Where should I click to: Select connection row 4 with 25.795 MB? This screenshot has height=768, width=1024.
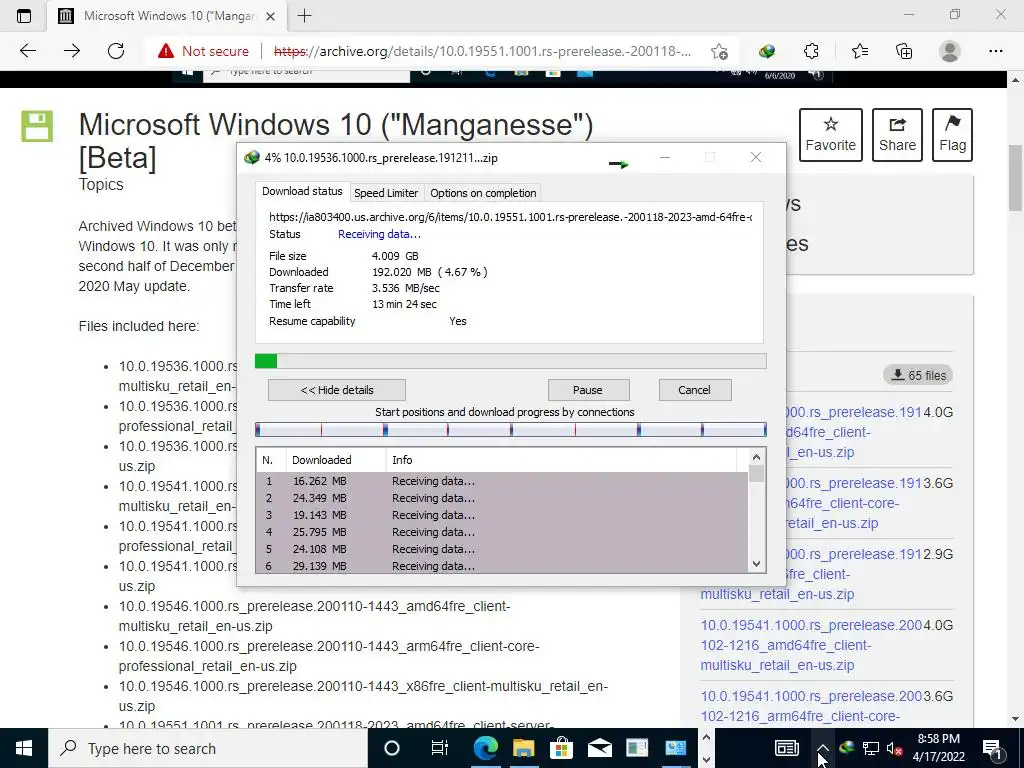(502, 532)
